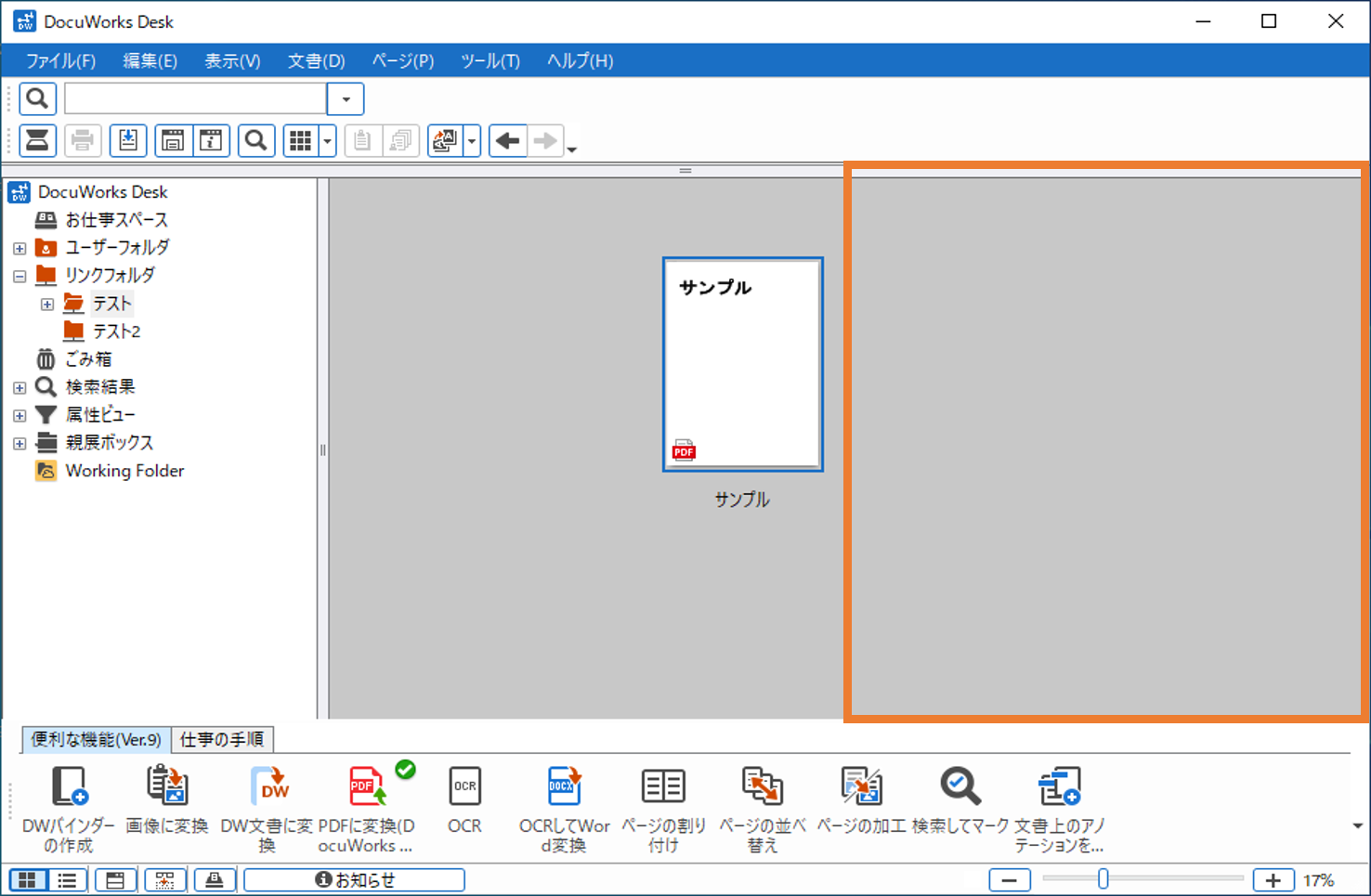Launch 文書上のアノテーション tool
1371x896 pixels.
click(1060, 808)
